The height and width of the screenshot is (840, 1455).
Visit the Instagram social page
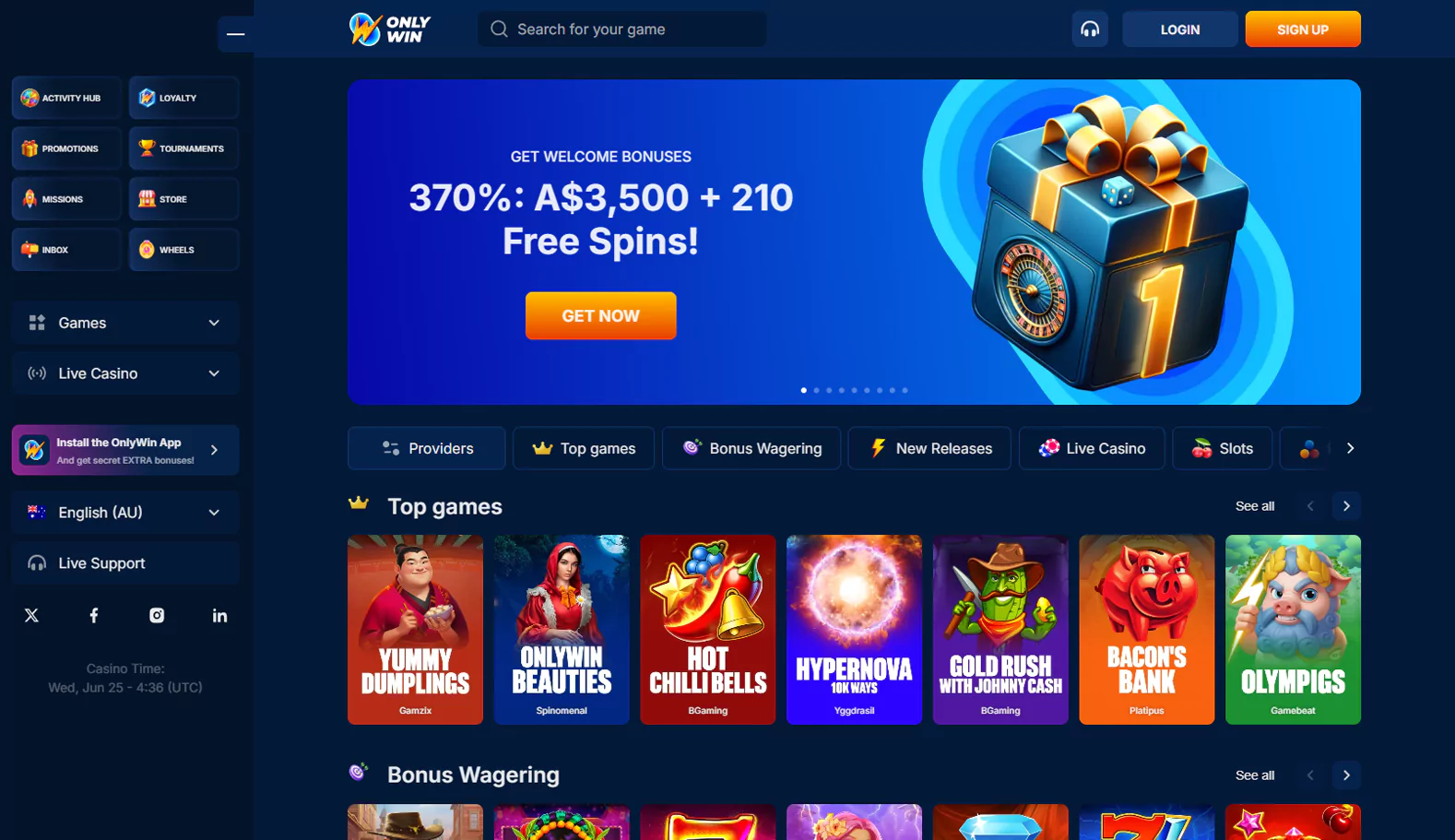pyautogui.click(x=157, y=615)
